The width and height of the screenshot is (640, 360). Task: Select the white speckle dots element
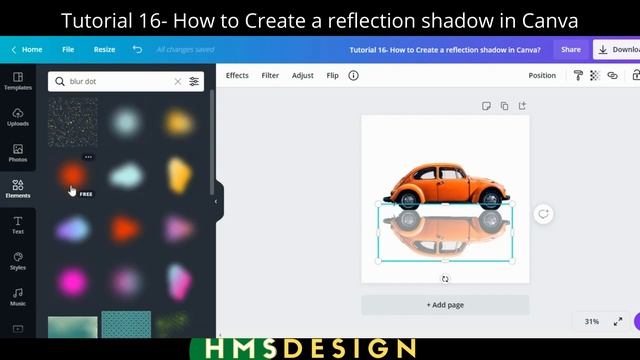[73, 122]
